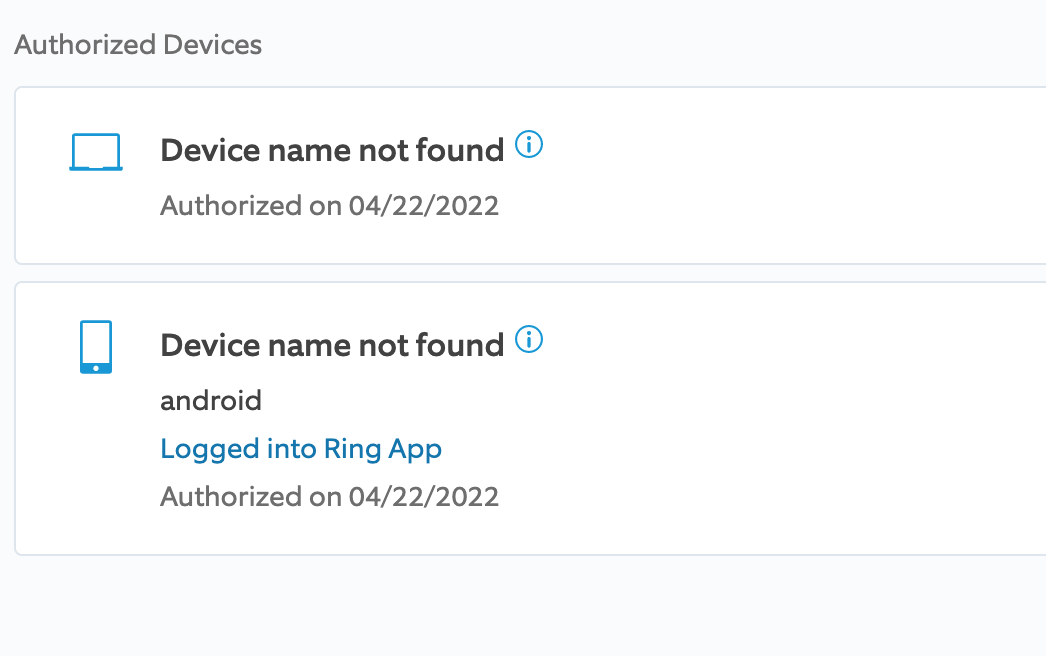
Task: Click the android label on the phone card
Action: (211, 400)
